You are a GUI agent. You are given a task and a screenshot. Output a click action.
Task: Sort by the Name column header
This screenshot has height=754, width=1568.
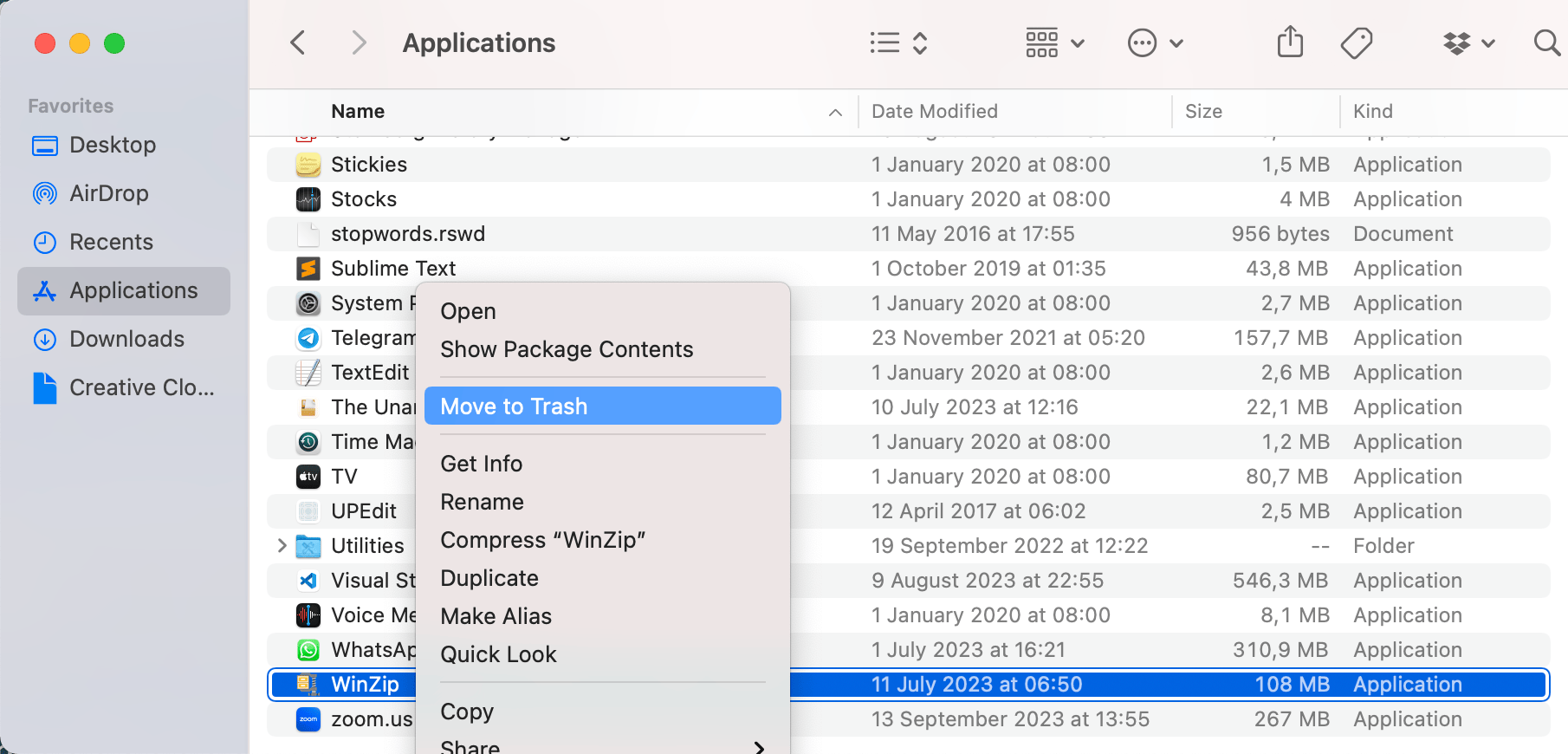point(358,111)
